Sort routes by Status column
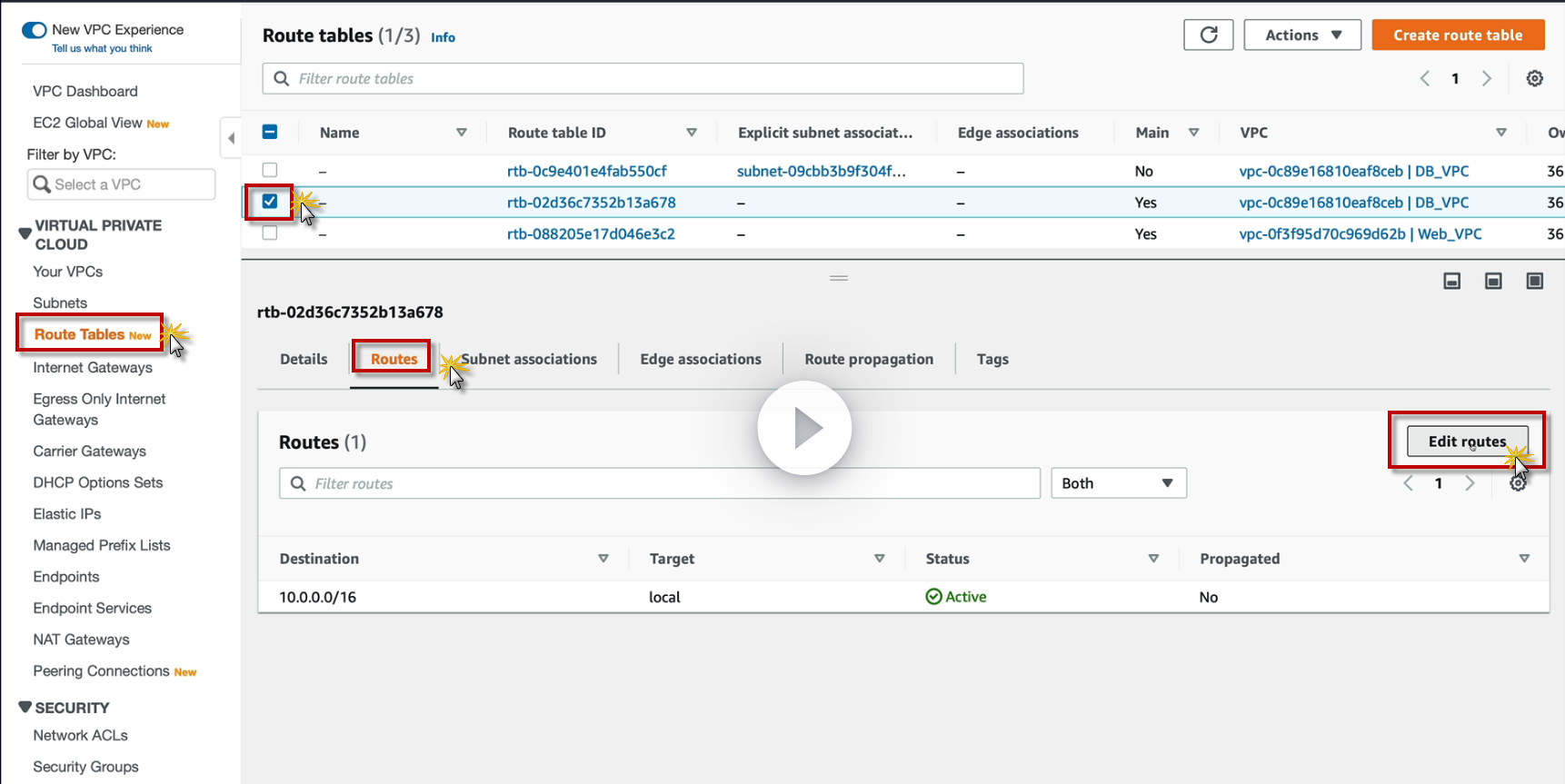 tap(1154, 559)
